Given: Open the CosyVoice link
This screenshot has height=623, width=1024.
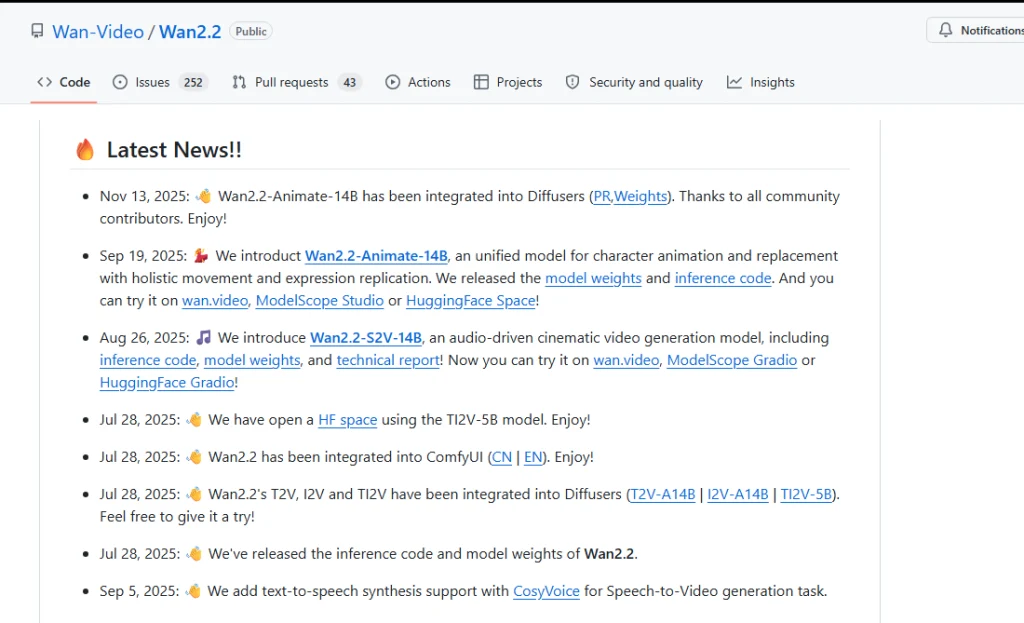Looking at the screenshot, I should click(x=546, y=591).
